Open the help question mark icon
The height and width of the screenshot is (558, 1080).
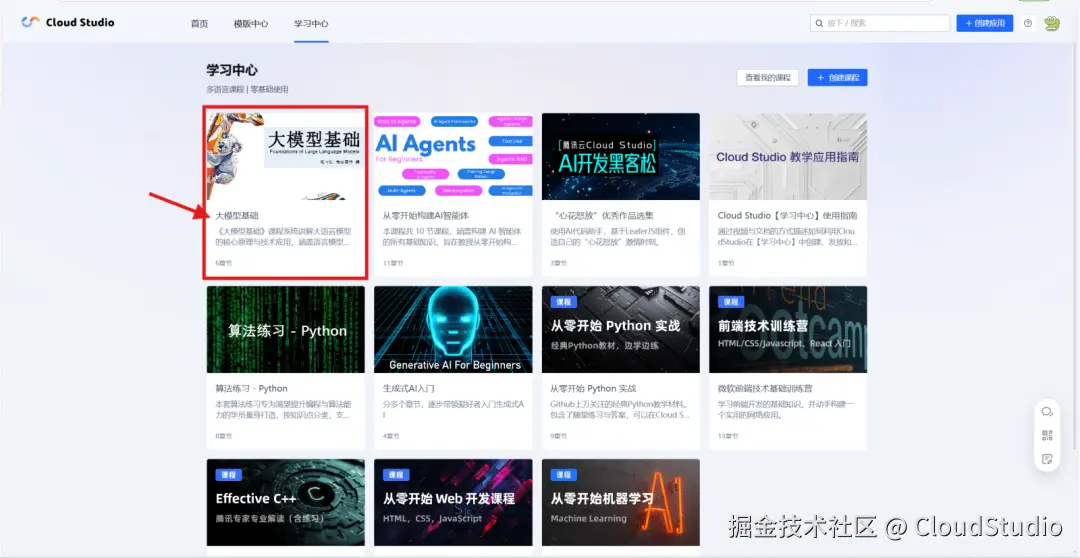pyautogui.click(x=1028, y=23)
